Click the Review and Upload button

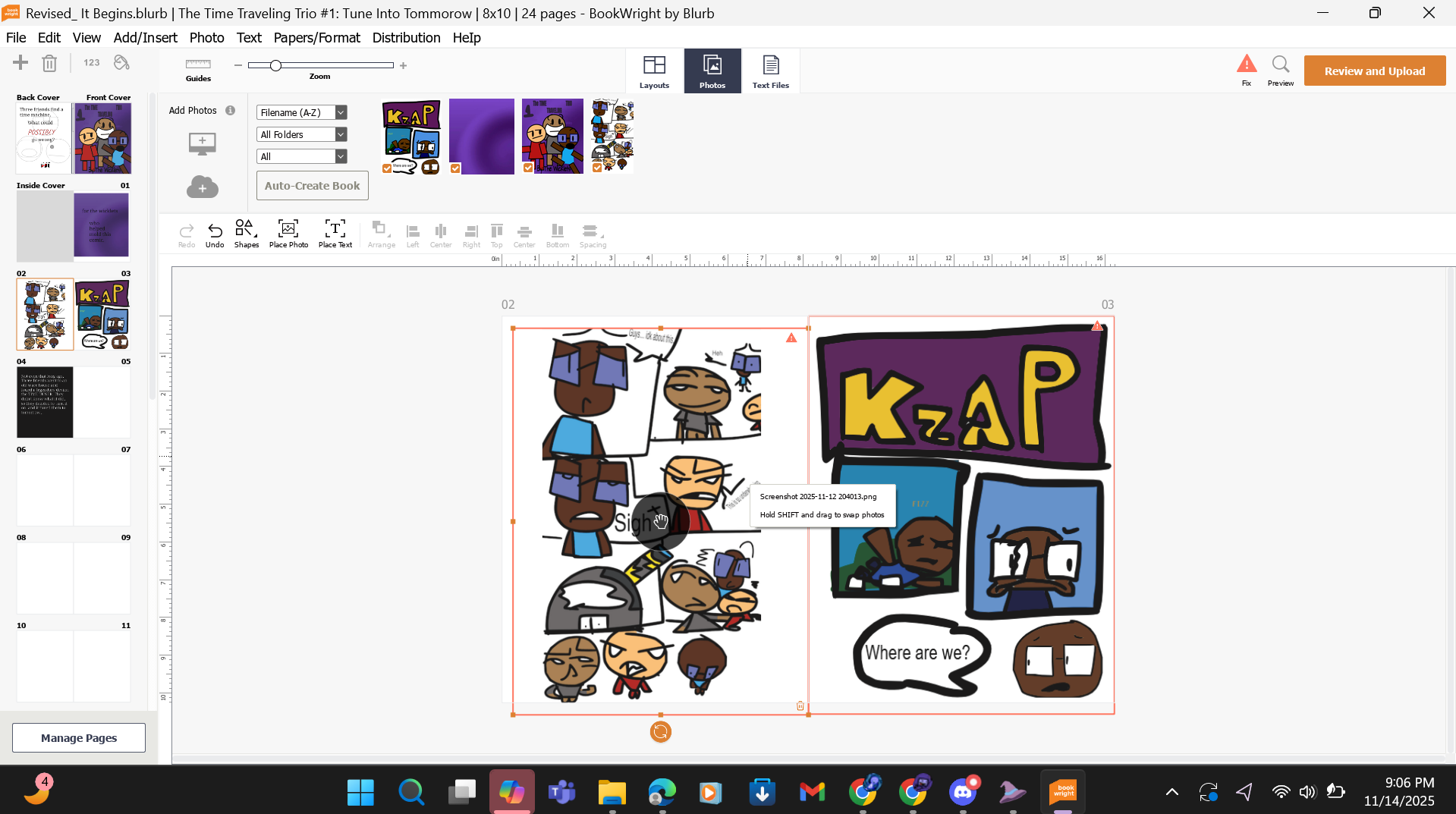1374,71
